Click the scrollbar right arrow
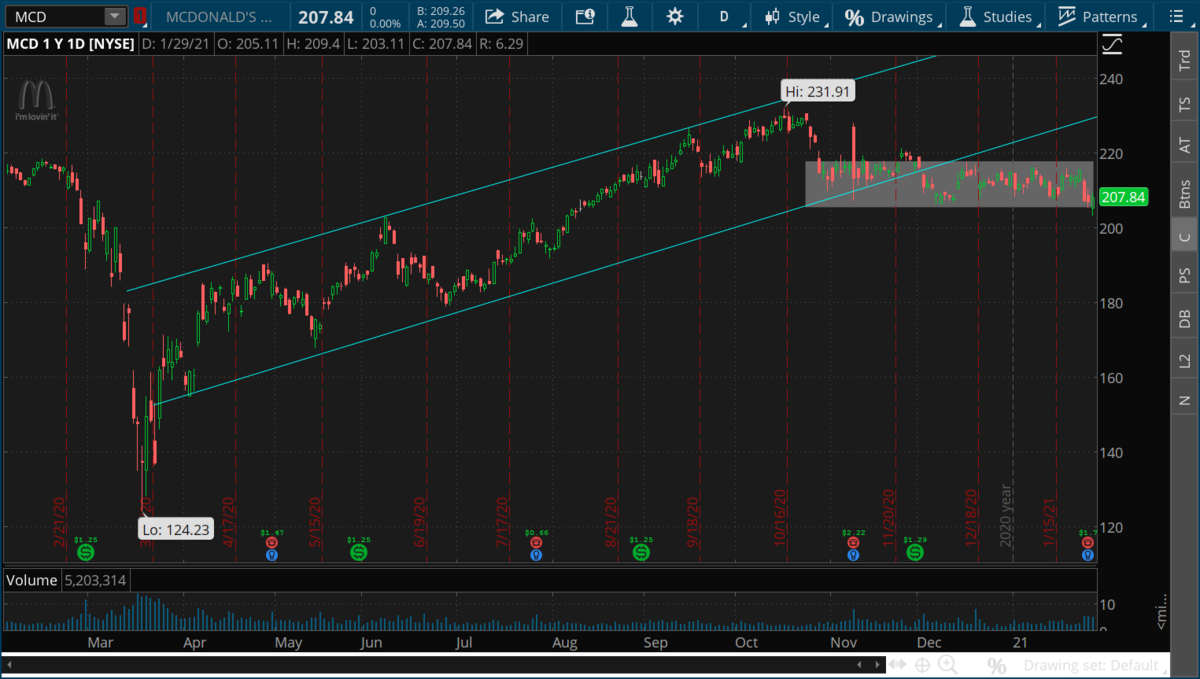Screen dimensions: 1200x679 pos(879,664)
